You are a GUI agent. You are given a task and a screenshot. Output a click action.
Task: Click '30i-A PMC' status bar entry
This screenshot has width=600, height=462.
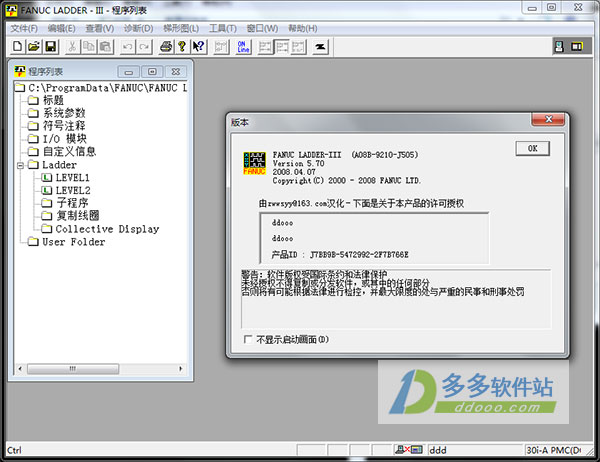tap(554, 450)
